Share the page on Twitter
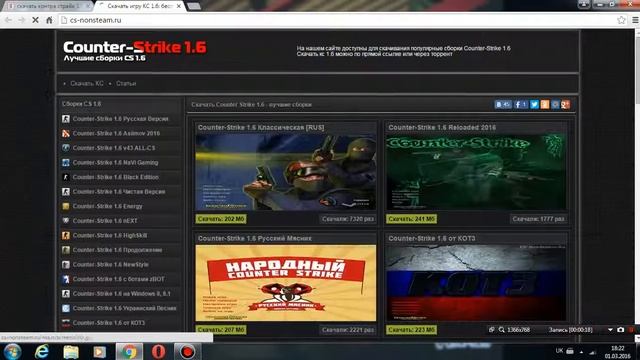 (534, 104)
